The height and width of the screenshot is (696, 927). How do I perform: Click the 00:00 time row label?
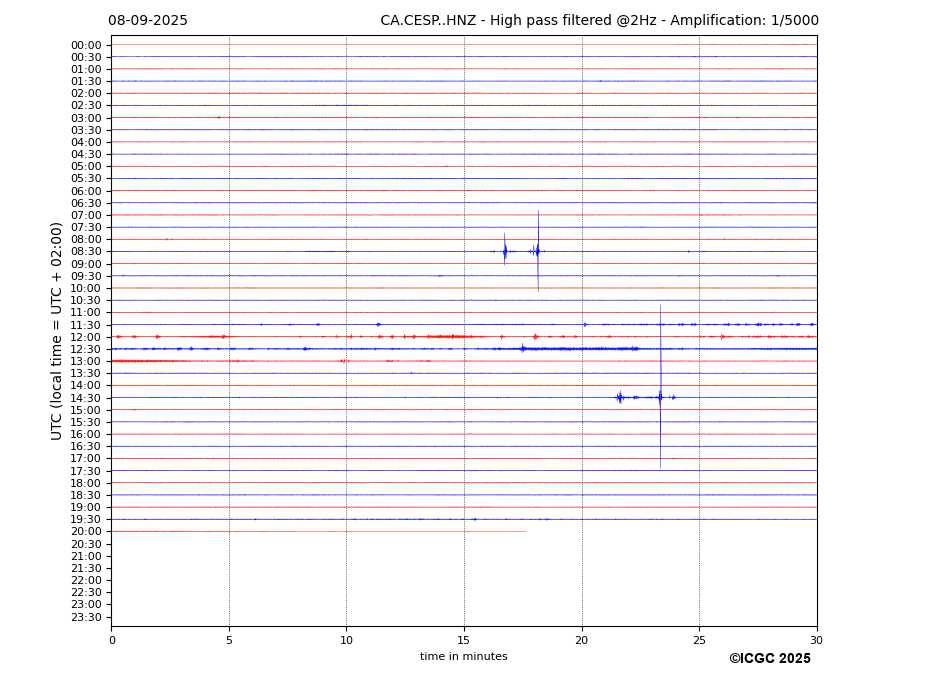(86, 46)
